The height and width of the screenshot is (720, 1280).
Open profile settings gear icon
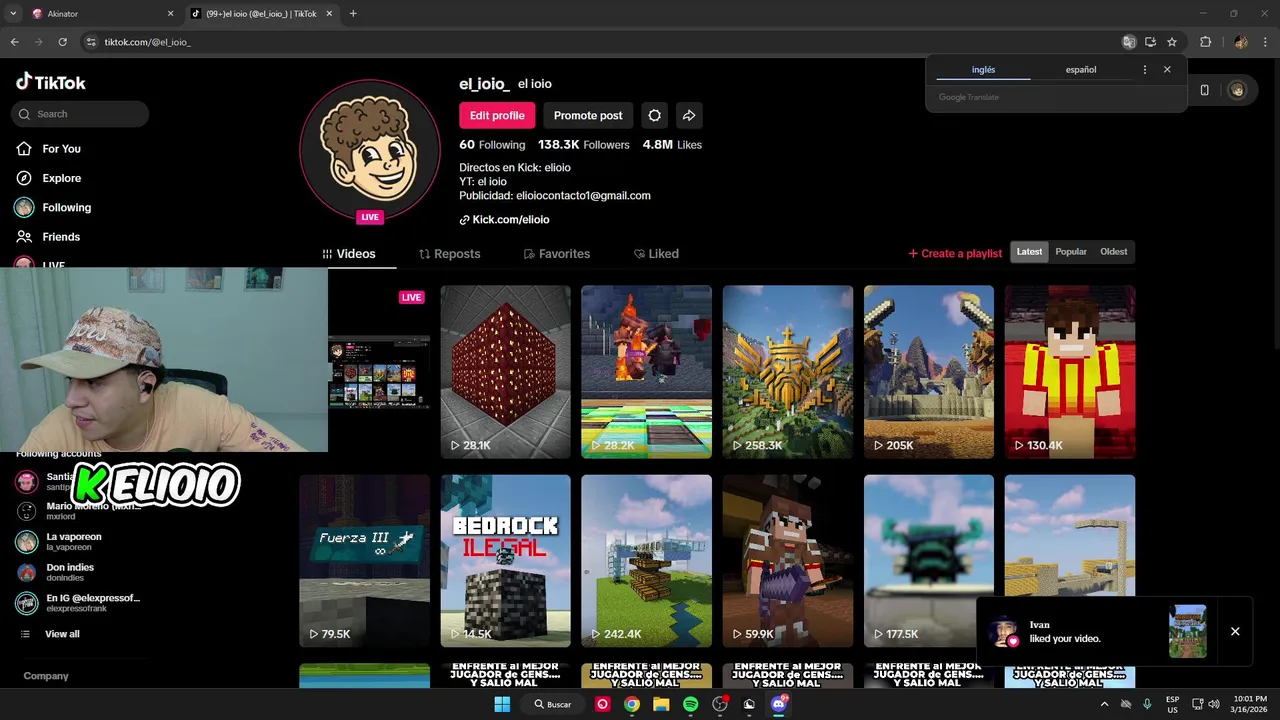[654, 115]
